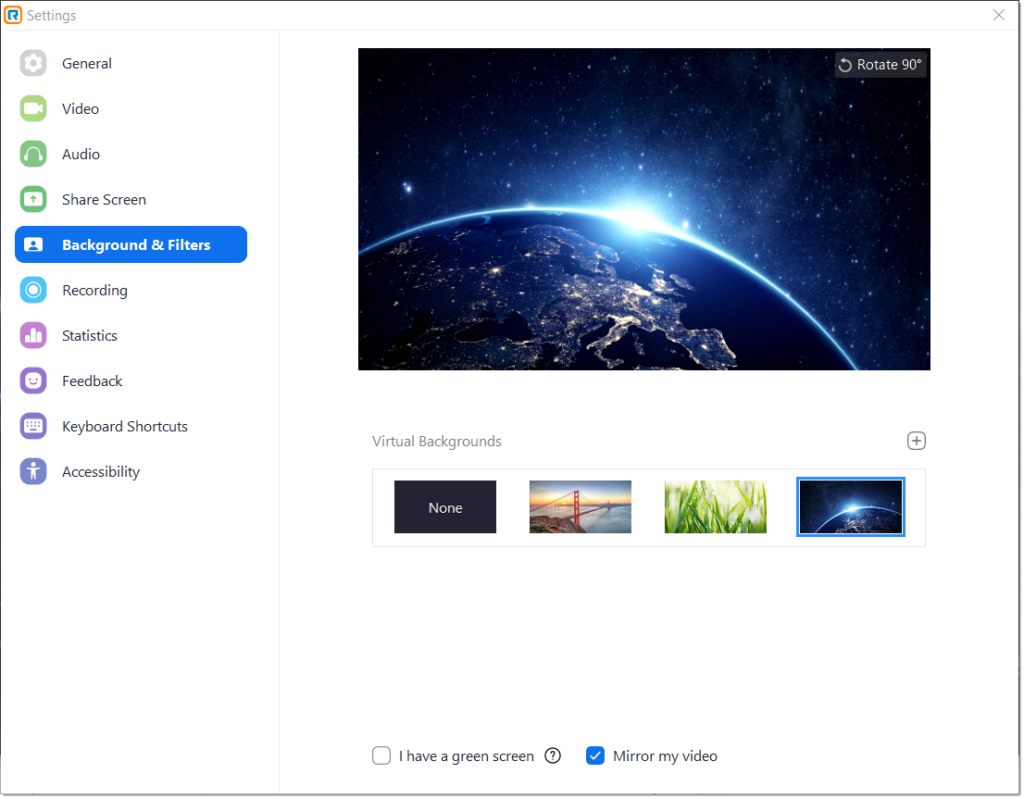Add a new virtual background image
This screenshot has height=799, width=1024.
[x=916, y=441]
